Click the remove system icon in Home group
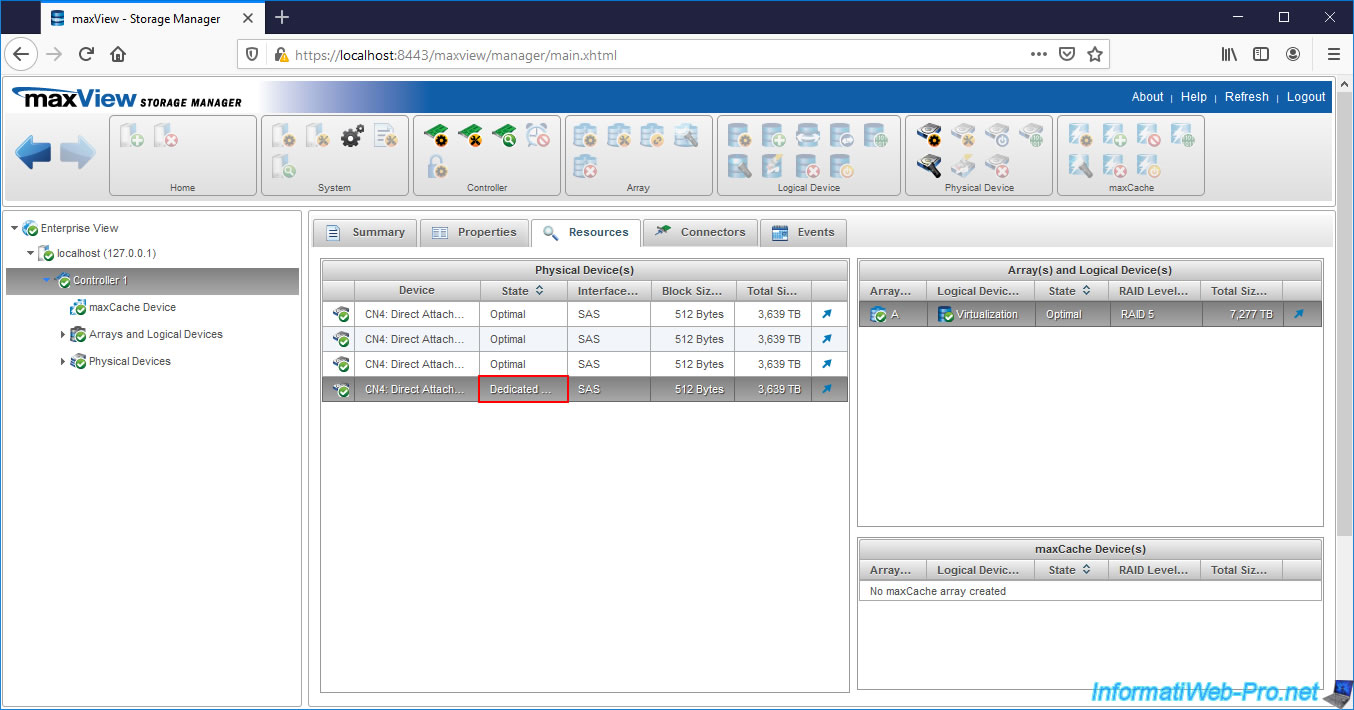1354x710 pixels. pyautogui.click(x=165, y=135)
